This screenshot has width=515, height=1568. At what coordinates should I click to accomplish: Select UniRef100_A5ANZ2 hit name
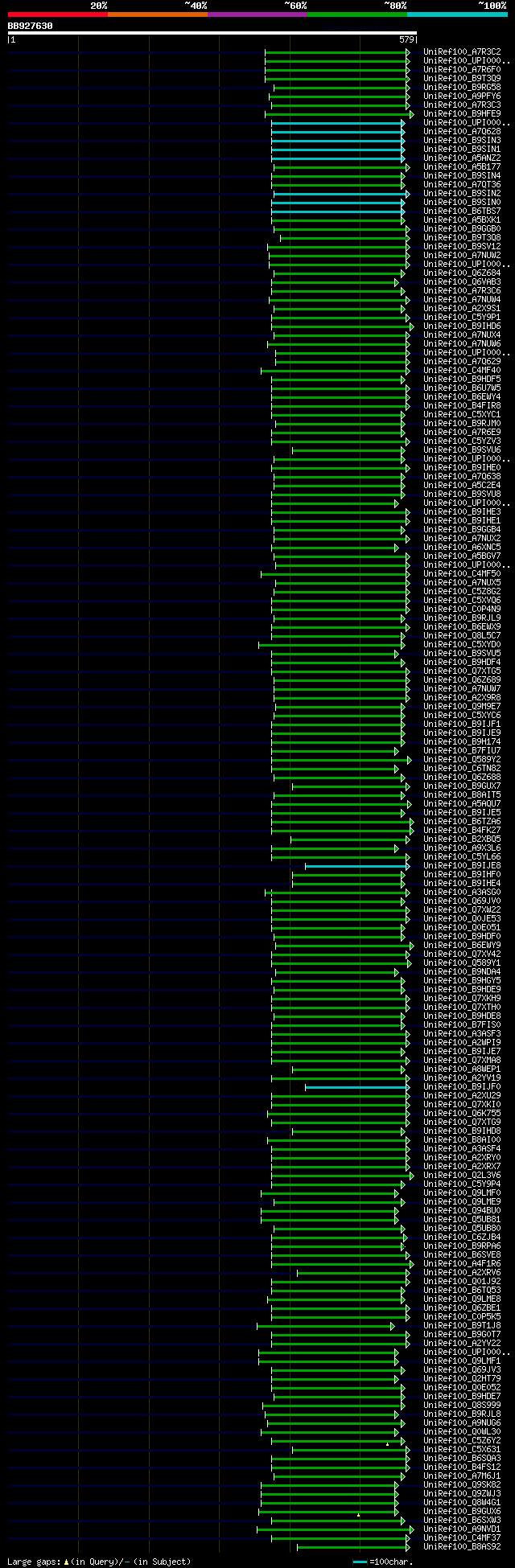coord(462,158)
